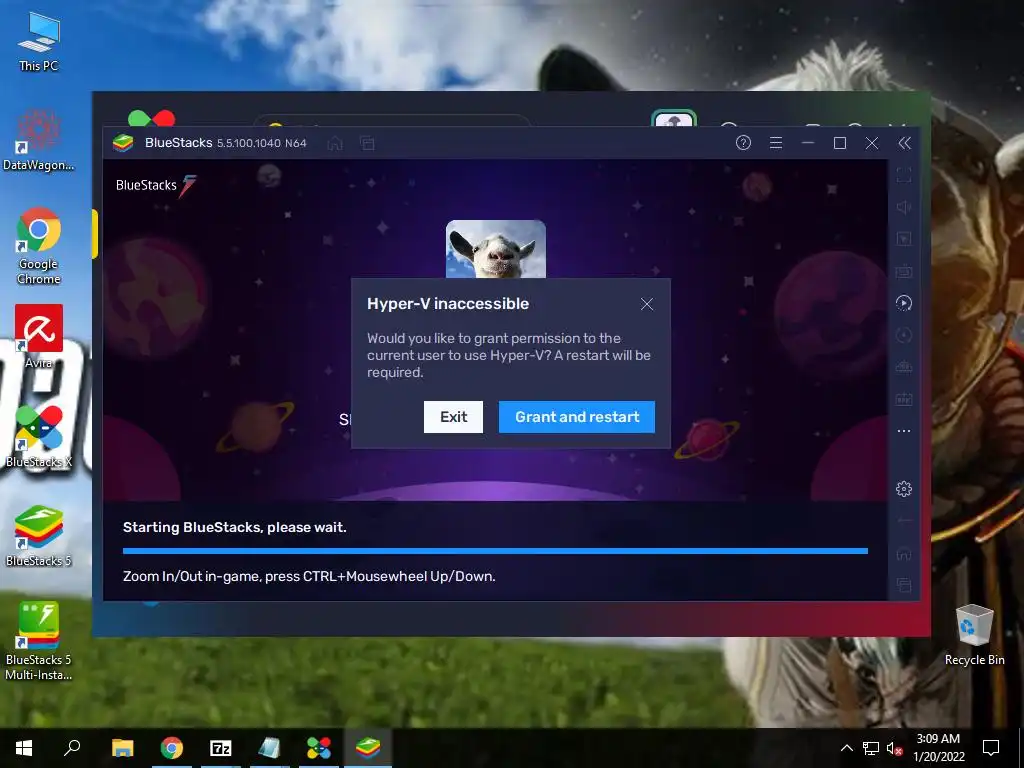Click the volume speaker icon in sidebar
Screen dimensions: 1024x768
pos(904,207)
